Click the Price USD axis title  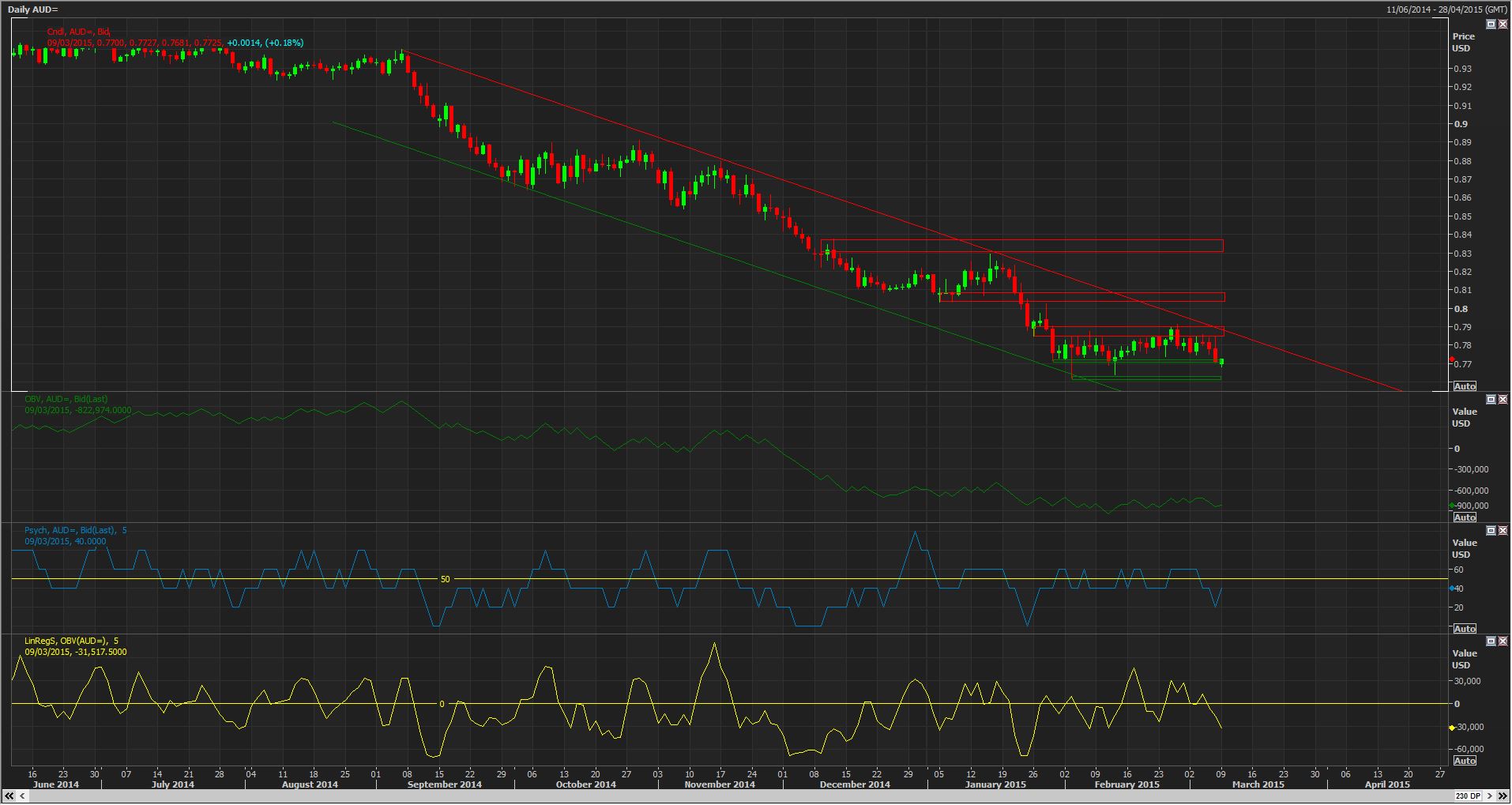1463,42
